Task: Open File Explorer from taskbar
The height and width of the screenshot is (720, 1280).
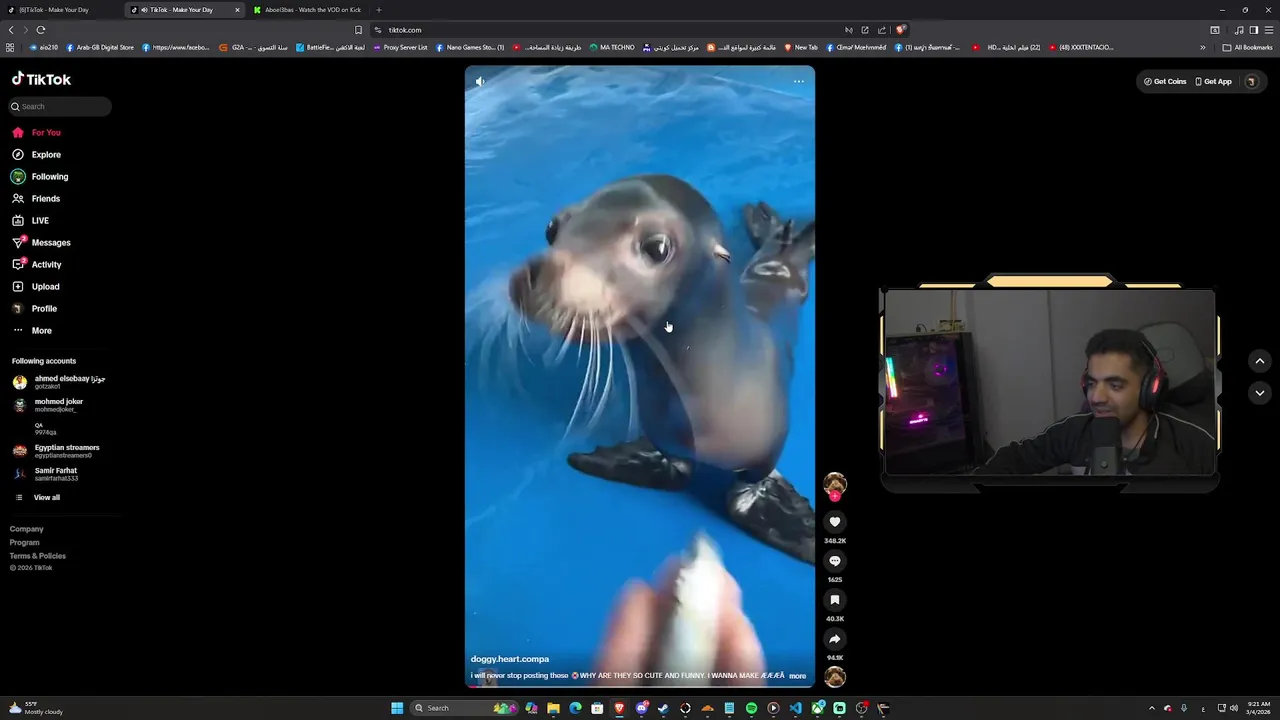Action: tap(553, 708)
